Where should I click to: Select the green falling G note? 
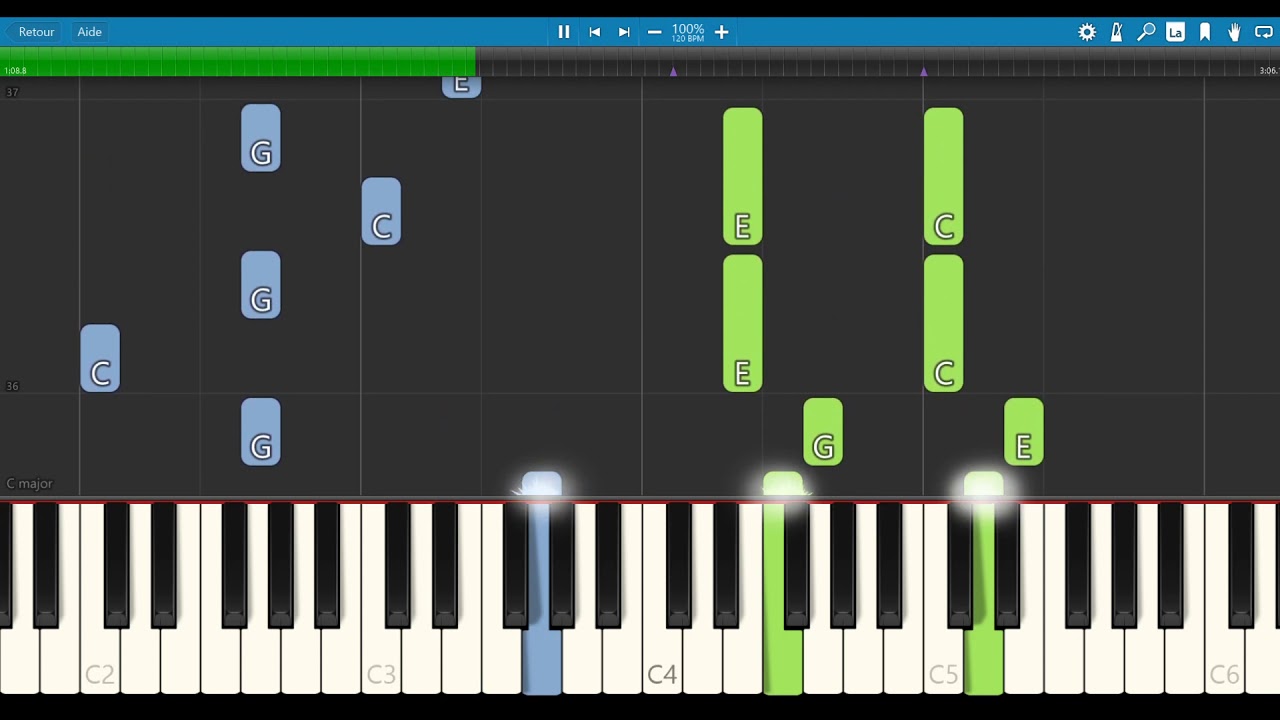pos(823,432)
